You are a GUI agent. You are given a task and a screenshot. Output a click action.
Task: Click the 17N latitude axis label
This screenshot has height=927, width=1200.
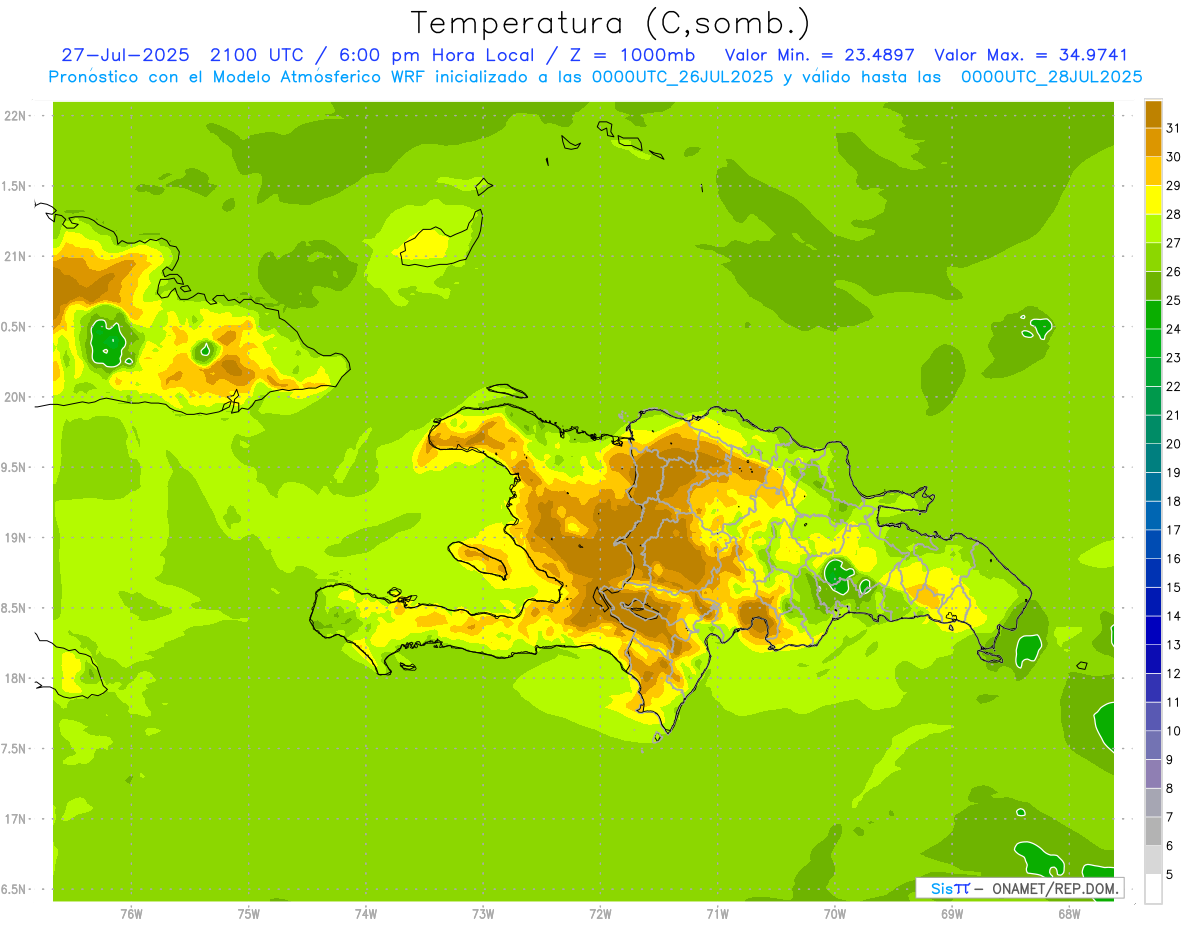15,819
